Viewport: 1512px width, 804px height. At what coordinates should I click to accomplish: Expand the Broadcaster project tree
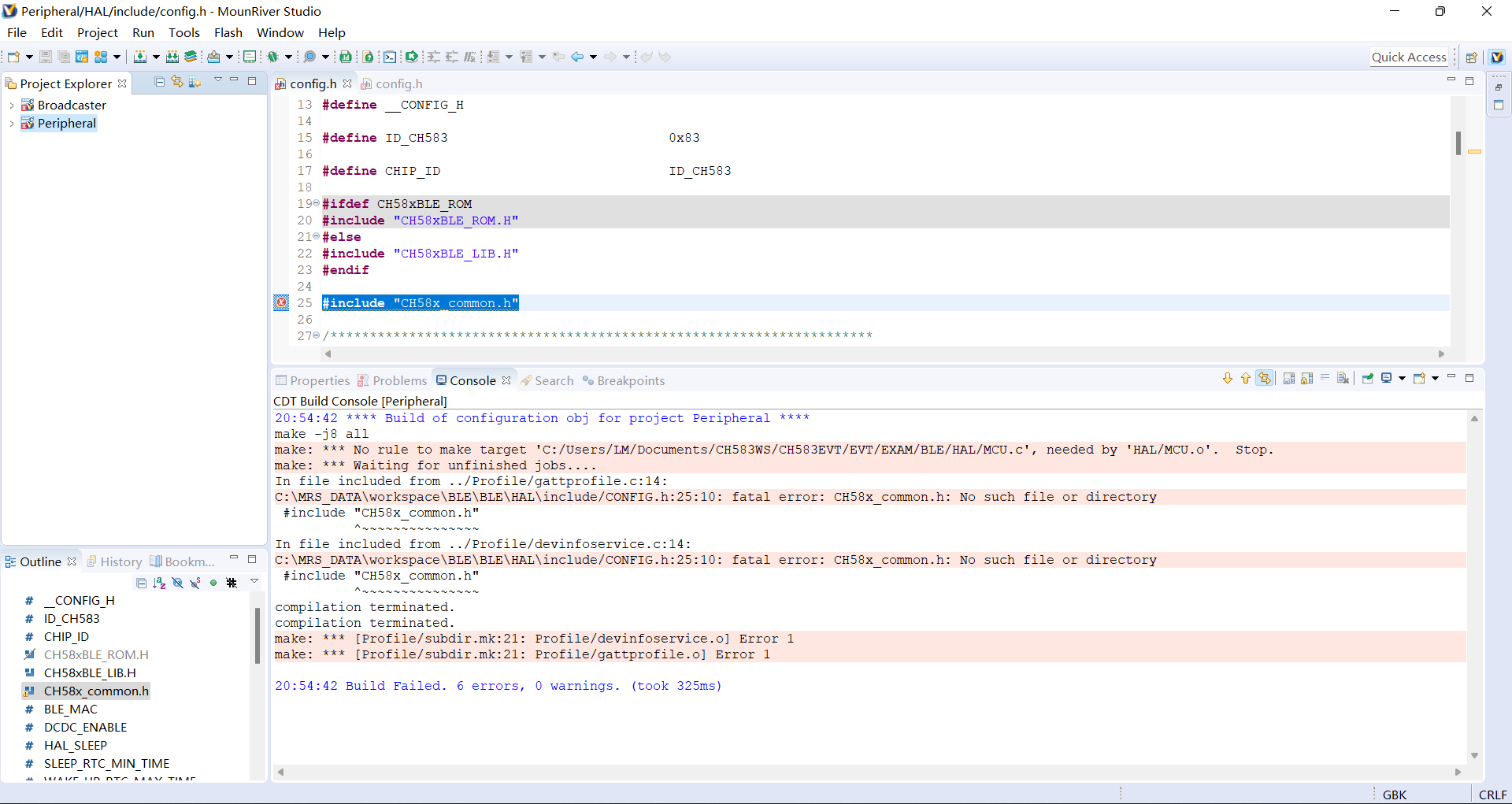[x=12, y=105]
